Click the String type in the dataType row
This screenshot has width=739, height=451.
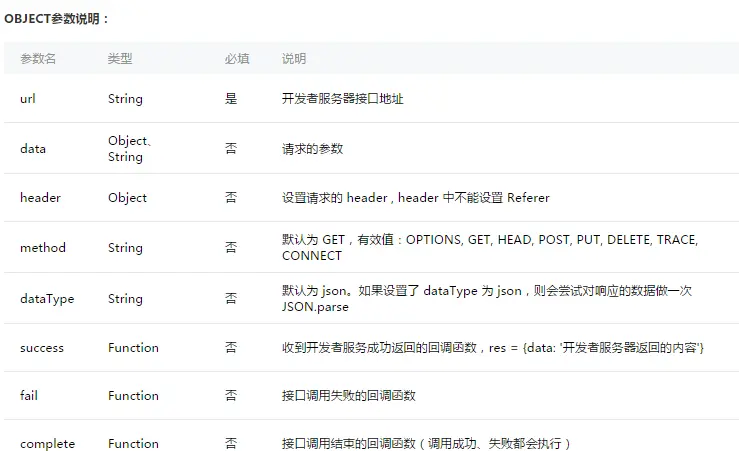[125, 299]
